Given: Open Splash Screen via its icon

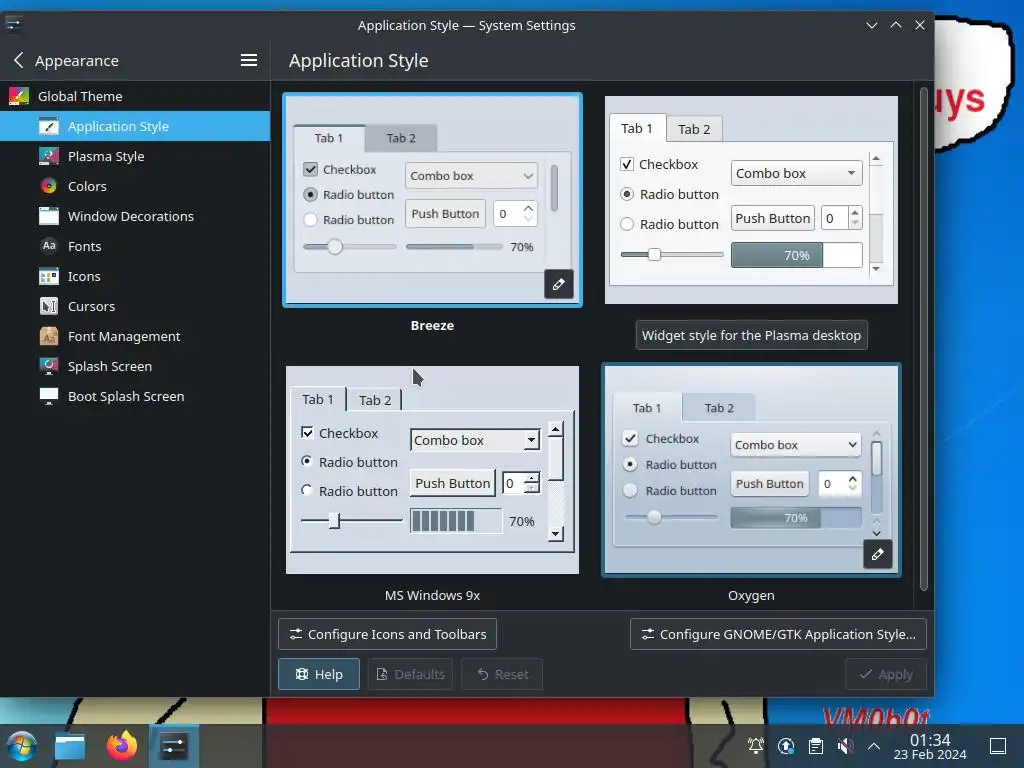Looking at the screenshot, I should tap(49, 366).
